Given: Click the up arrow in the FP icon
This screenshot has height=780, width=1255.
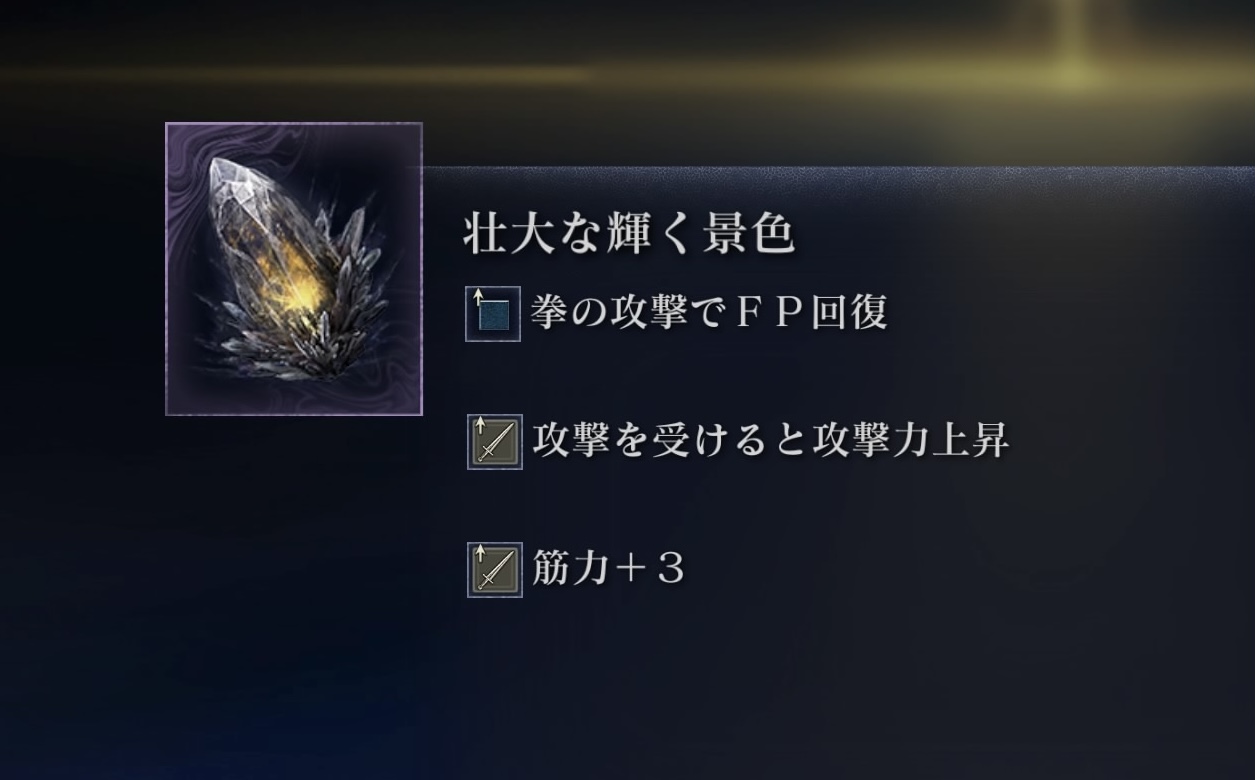Looking at the screenshot, I should click(478, 297).
